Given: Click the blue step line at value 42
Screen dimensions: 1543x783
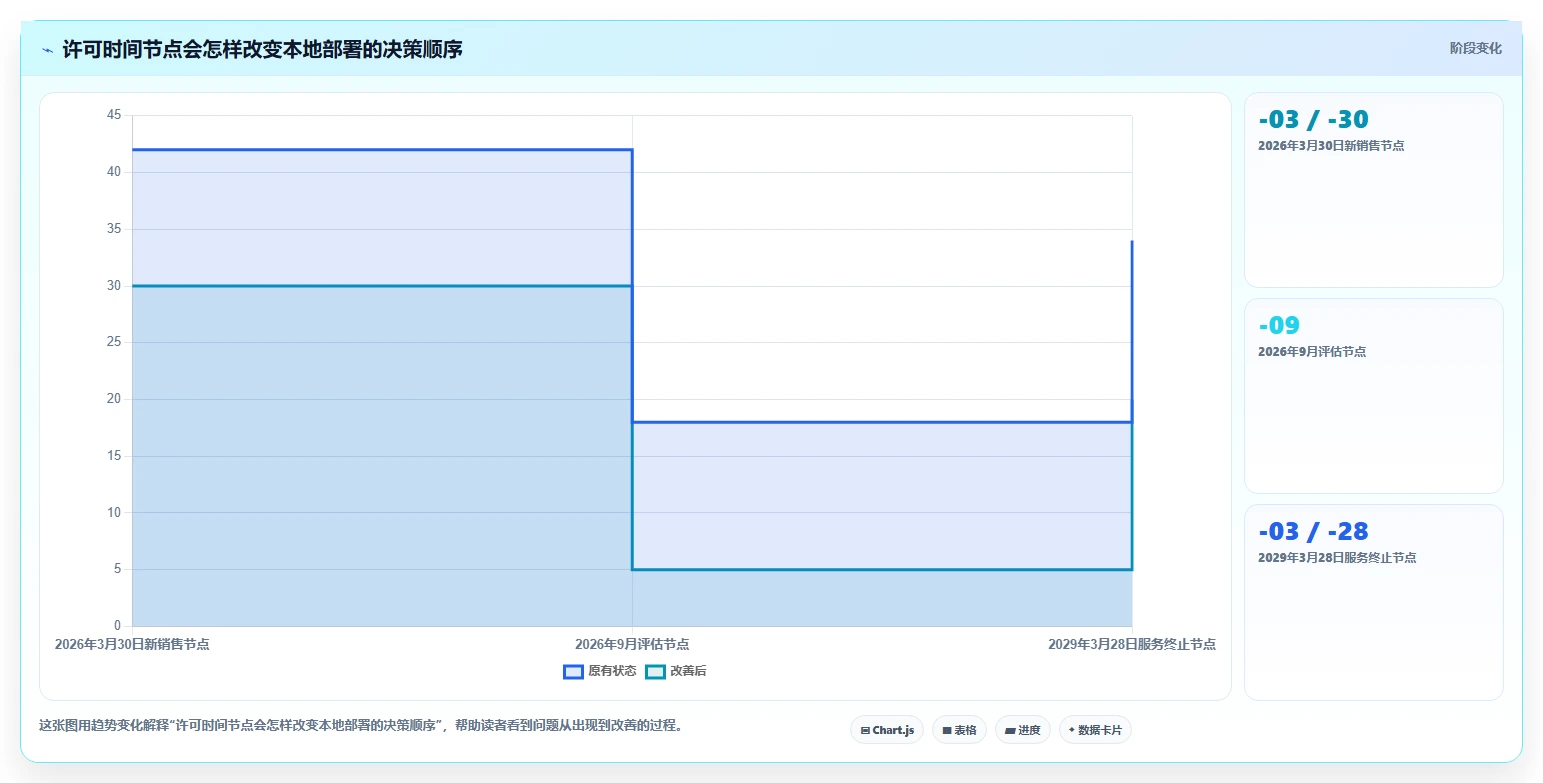Looking at the screenshot, I should click(382, 150).
